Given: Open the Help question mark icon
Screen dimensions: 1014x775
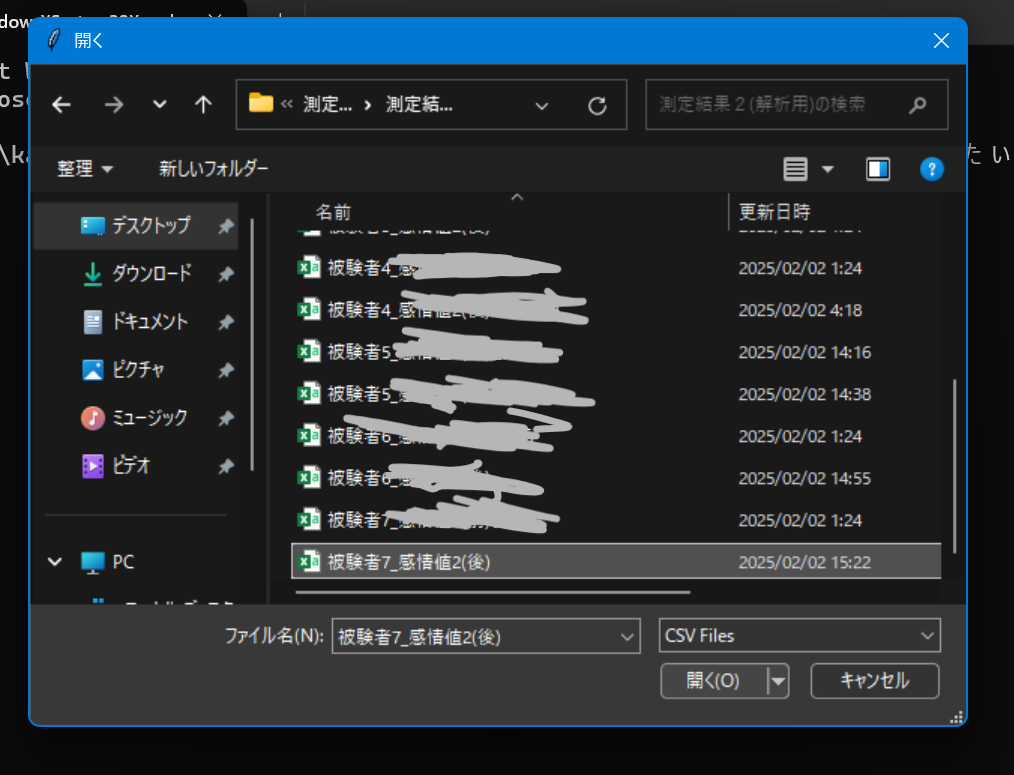Looking at the screenshot, I should pos(932,168).
